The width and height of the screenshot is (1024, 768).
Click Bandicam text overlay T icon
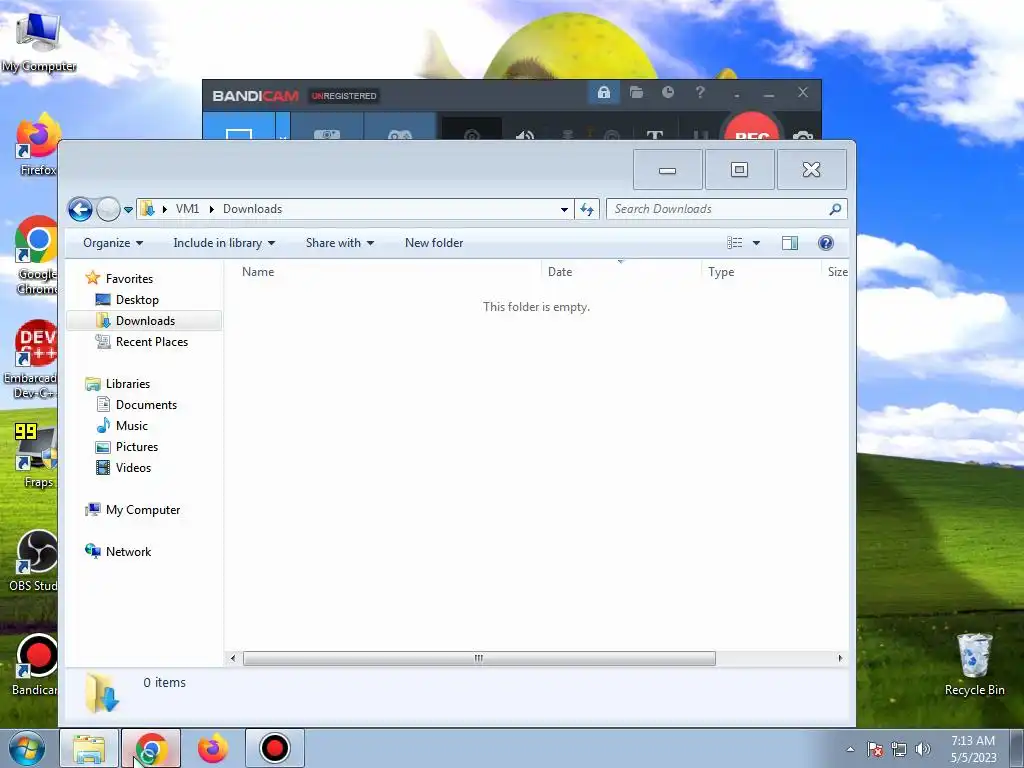pyautogui.click(x=654, y=135)
